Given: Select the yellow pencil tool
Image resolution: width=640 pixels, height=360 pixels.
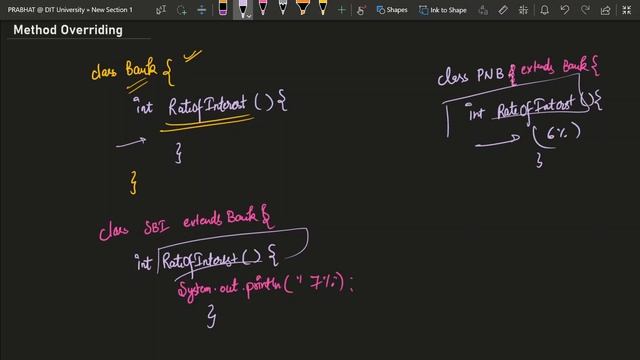Looking at the screenshot, I should coord(323,8).
